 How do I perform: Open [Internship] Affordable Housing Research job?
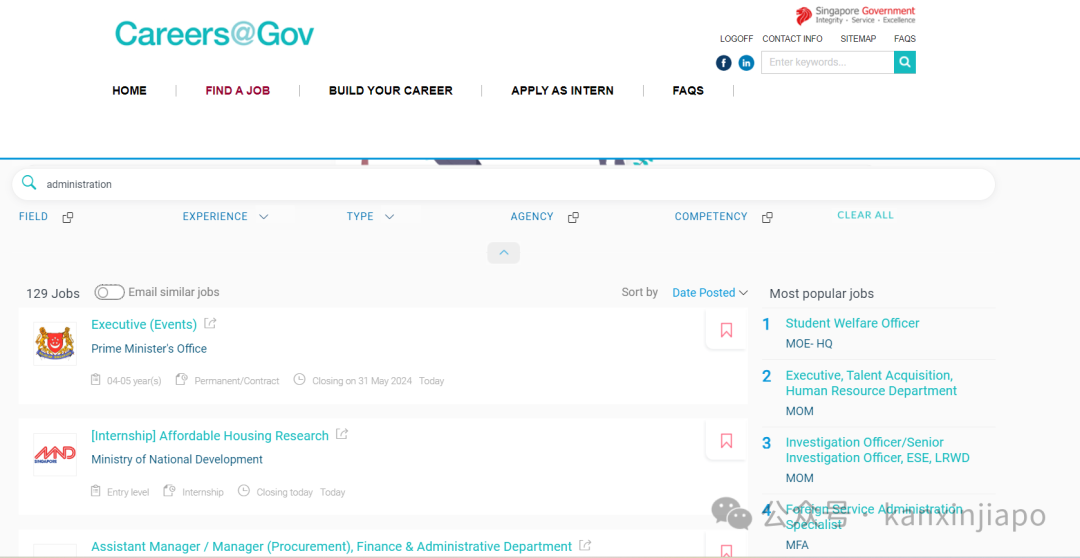coord(210,436)
